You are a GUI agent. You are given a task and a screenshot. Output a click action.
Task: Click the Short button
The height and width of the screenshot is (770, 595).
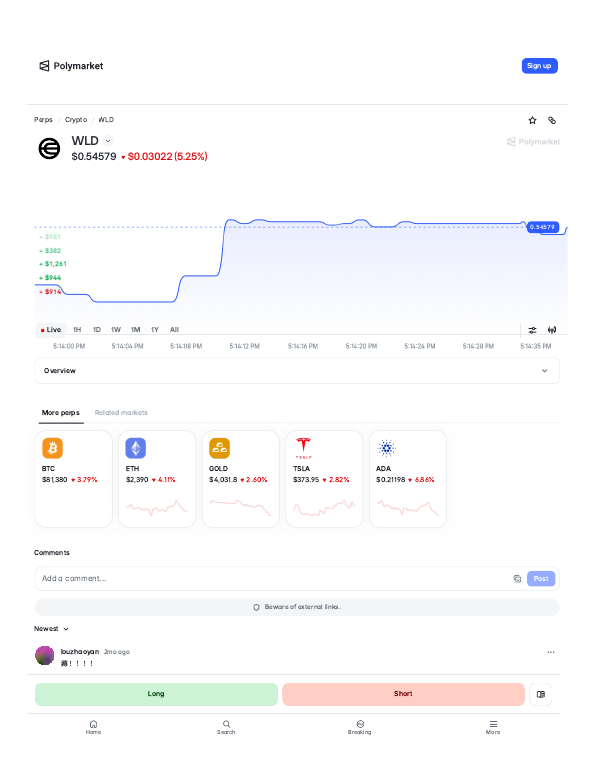(x=403, y=694)
